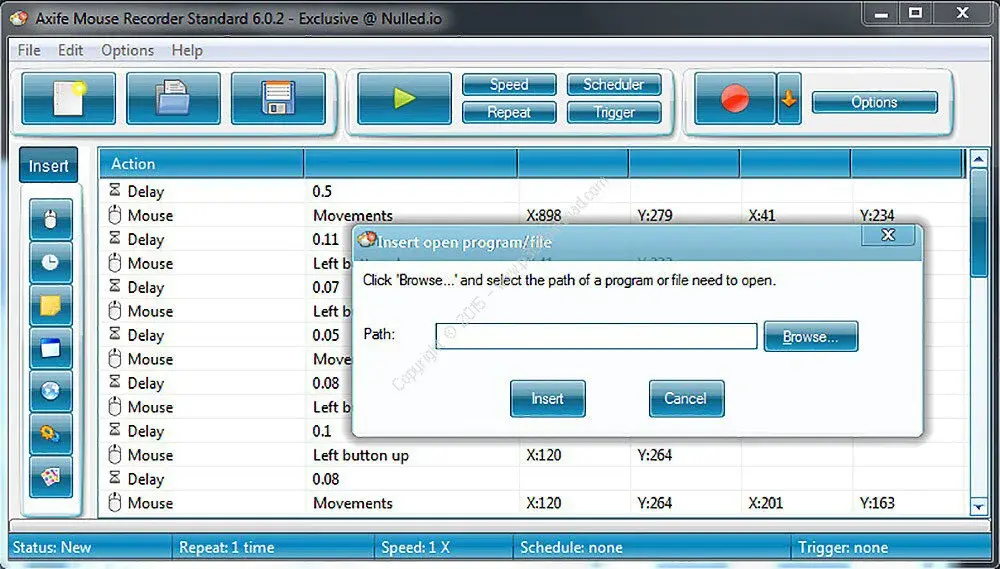This screenshot has width=1000, height=569.
Task: Click the colorful palette sidebar icon
Action: 50,477
